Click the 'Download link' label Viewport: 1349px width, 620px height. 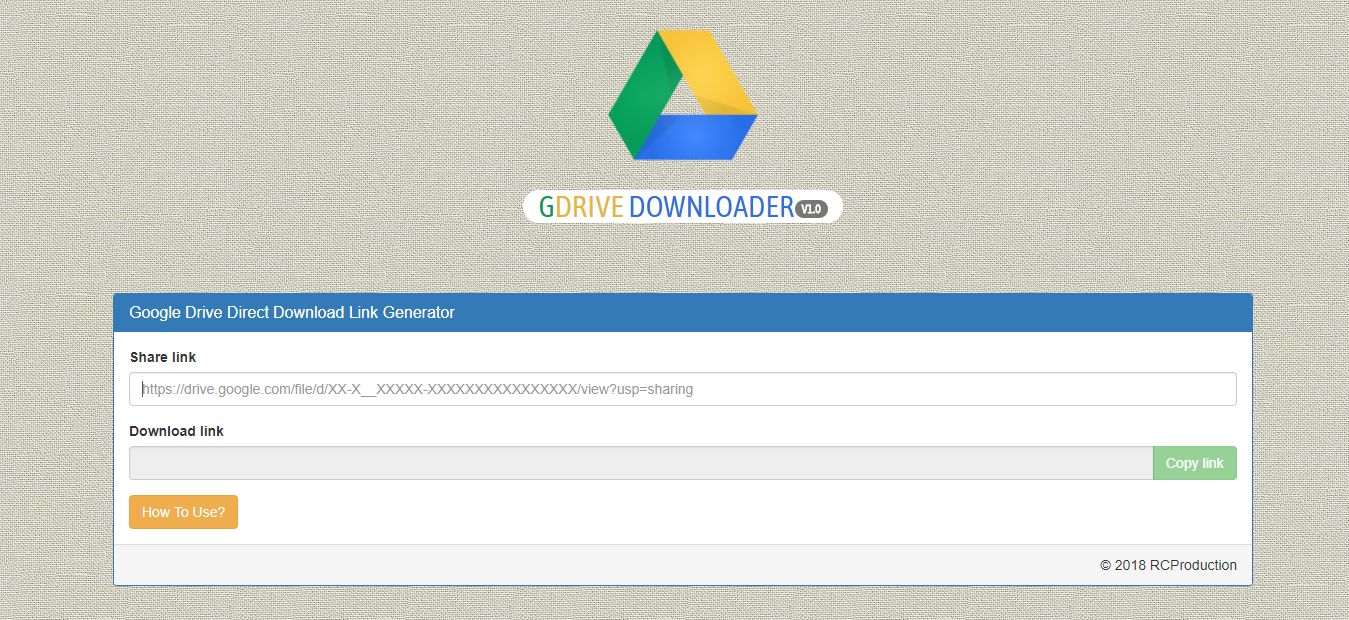pyautogui.click(x=177, y=431)
